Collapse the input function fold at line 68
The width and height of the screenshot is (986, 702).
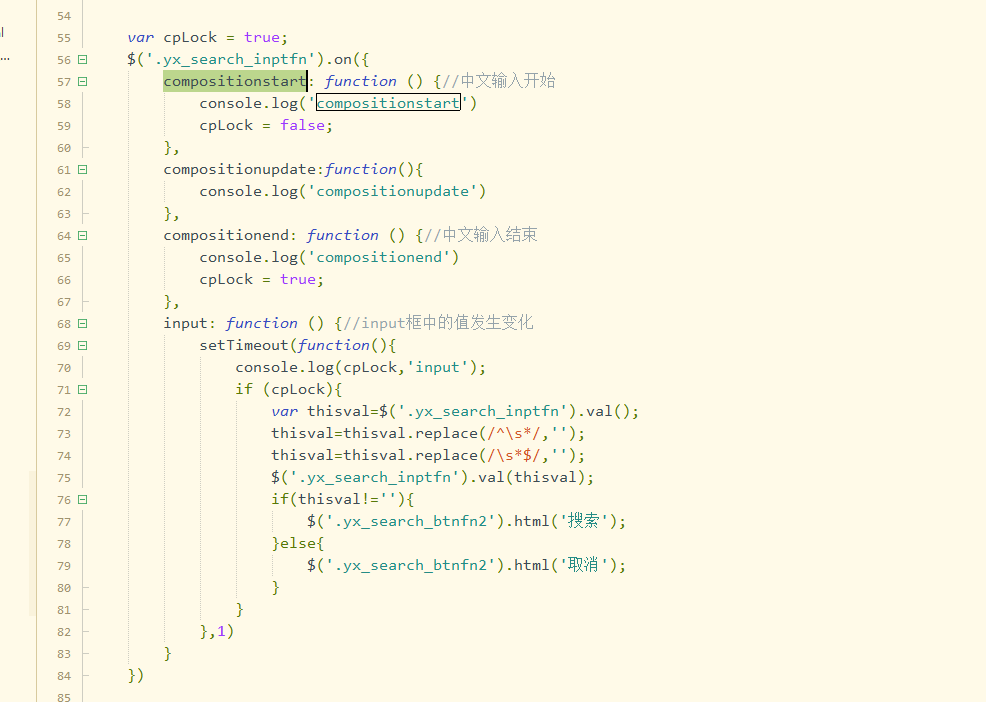(82, 324)
